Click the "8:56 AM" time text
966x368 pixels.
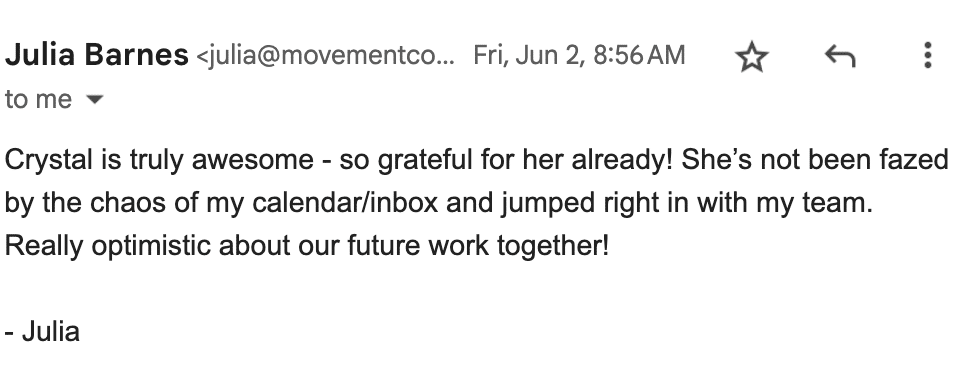click(639, 55)
